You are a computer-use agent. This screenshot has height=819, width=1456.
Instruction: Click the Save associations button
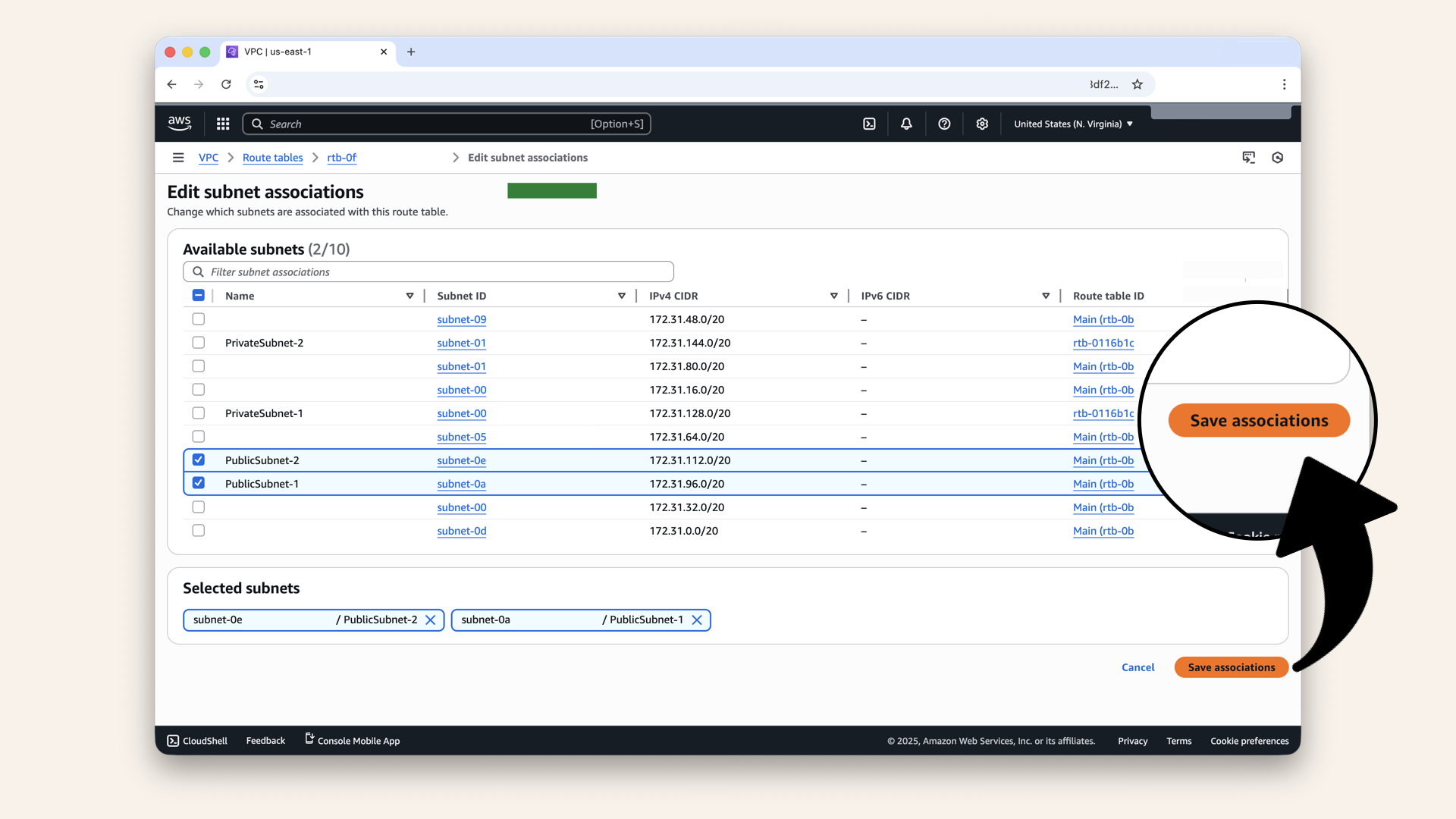coord(1231,667)
